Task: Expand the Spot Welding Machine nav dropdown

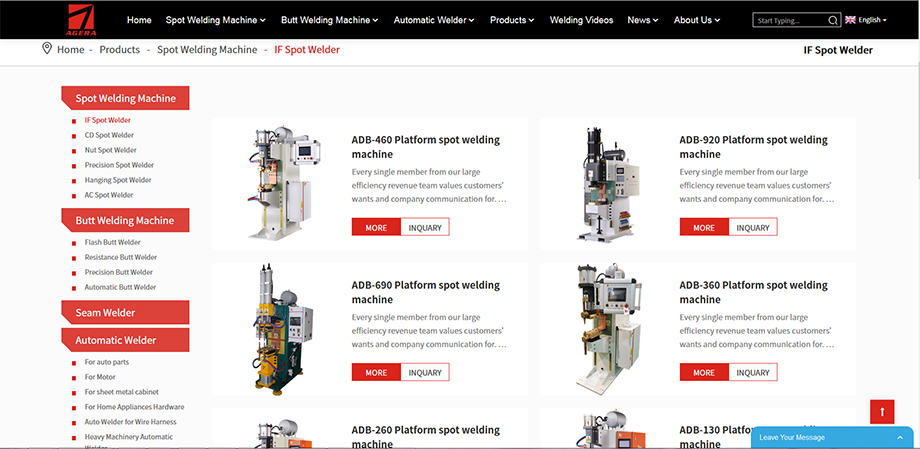Action: tap(215, 20)
